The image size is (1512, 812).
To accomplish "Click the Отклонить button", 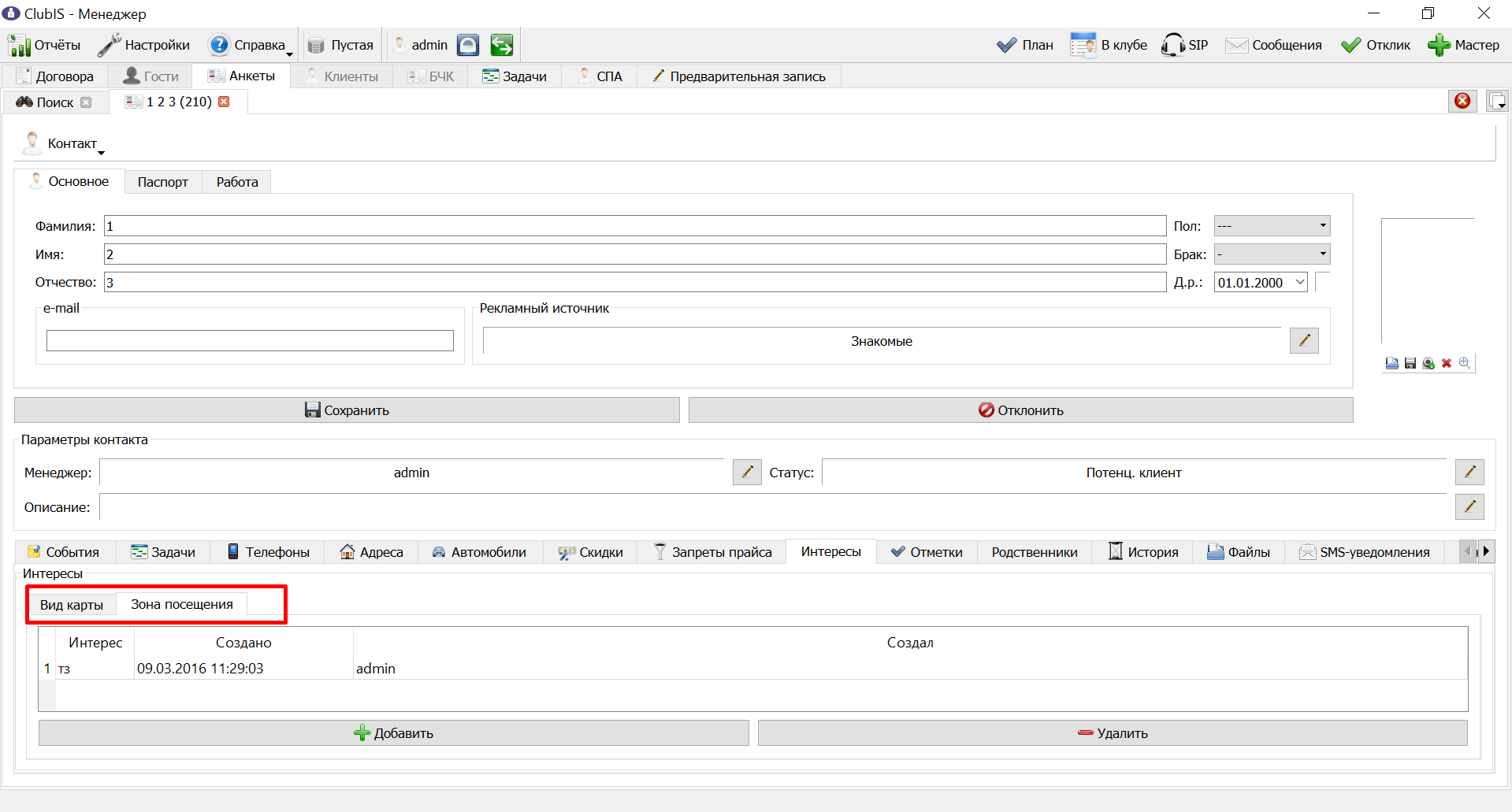I will [x=1021, y=410].
